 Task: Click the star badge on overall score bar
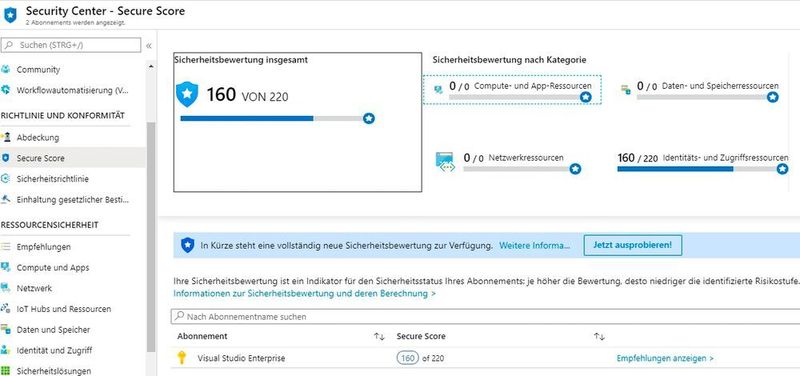(369, 118)
